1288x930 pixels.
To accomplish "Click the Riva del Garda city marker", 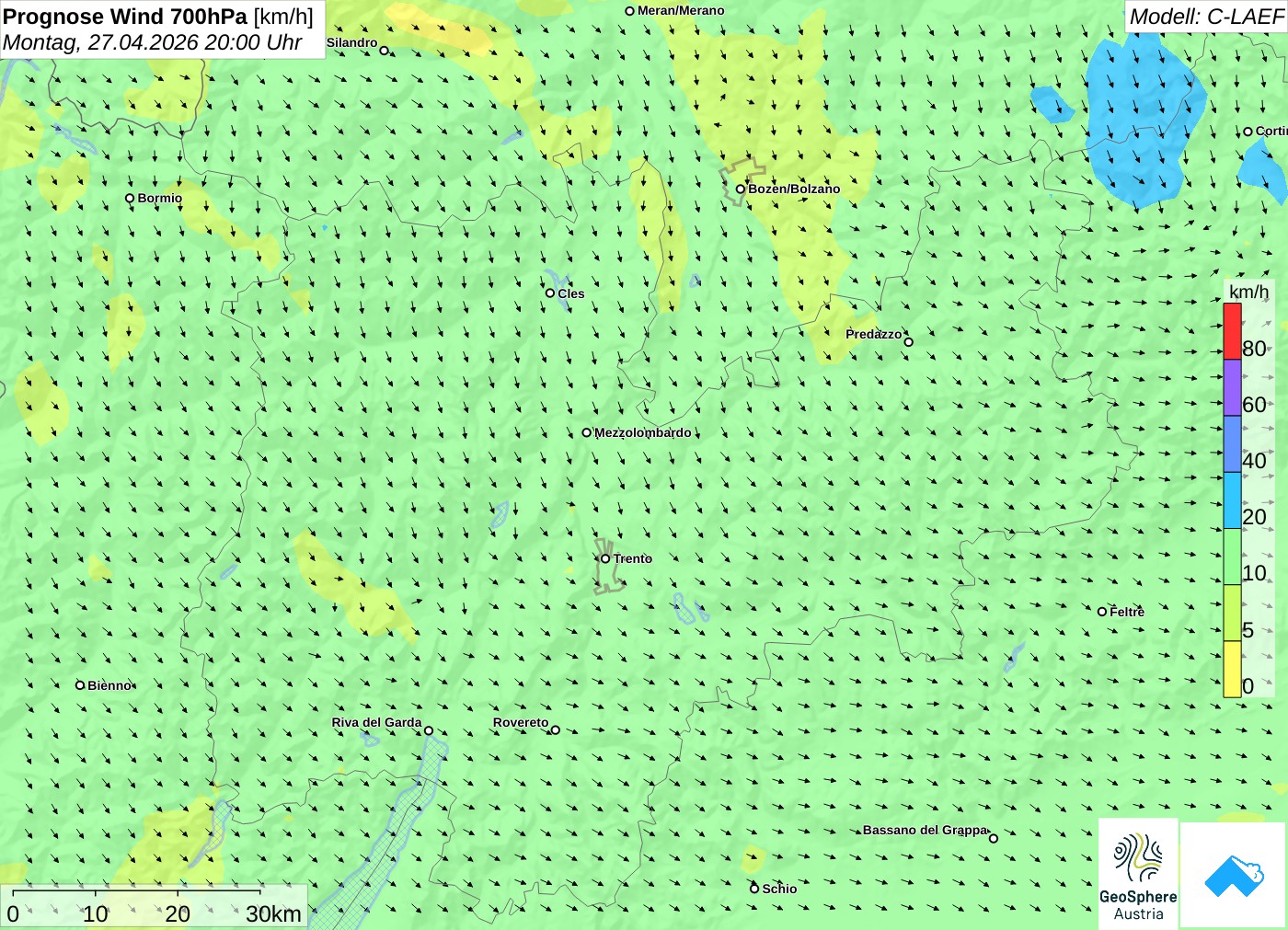I will (429, 731).
